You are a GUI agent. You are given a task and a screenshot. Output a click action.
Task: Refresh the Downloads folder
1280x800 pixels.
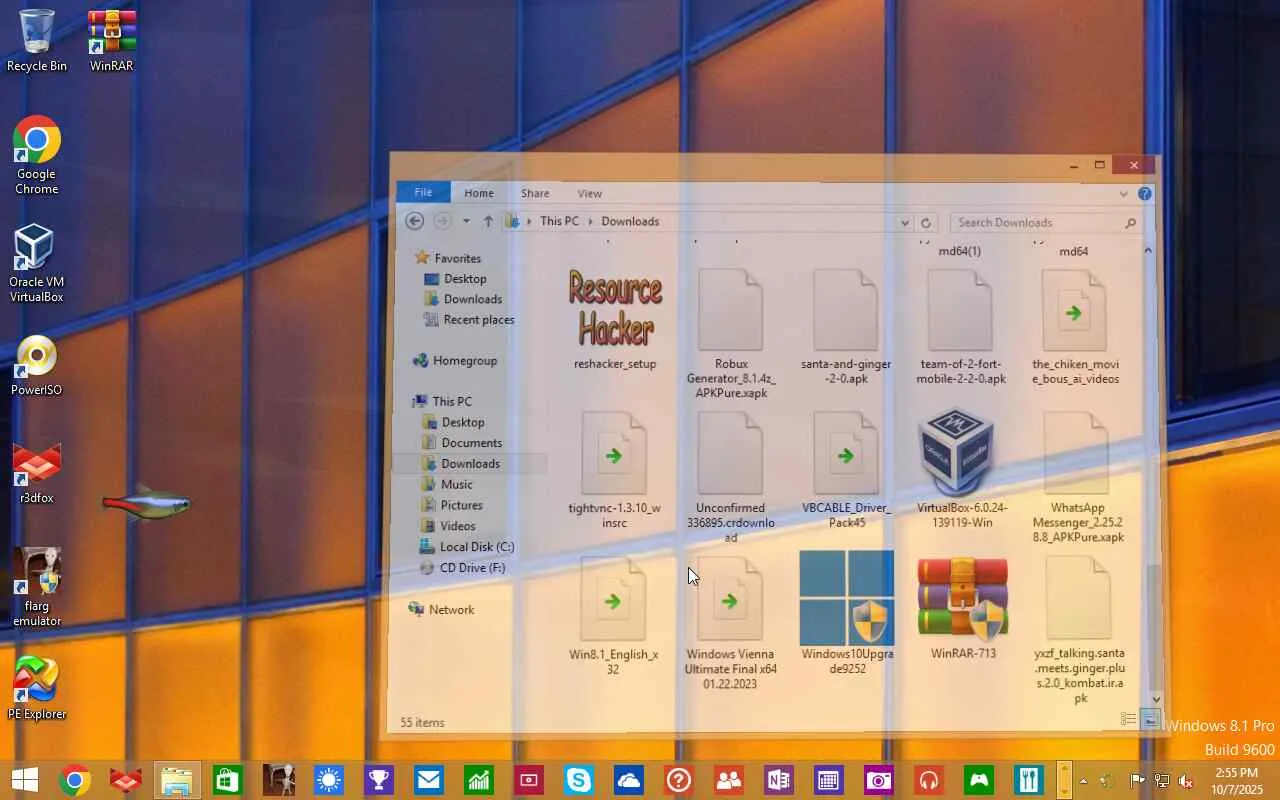[x=926, y=223]
